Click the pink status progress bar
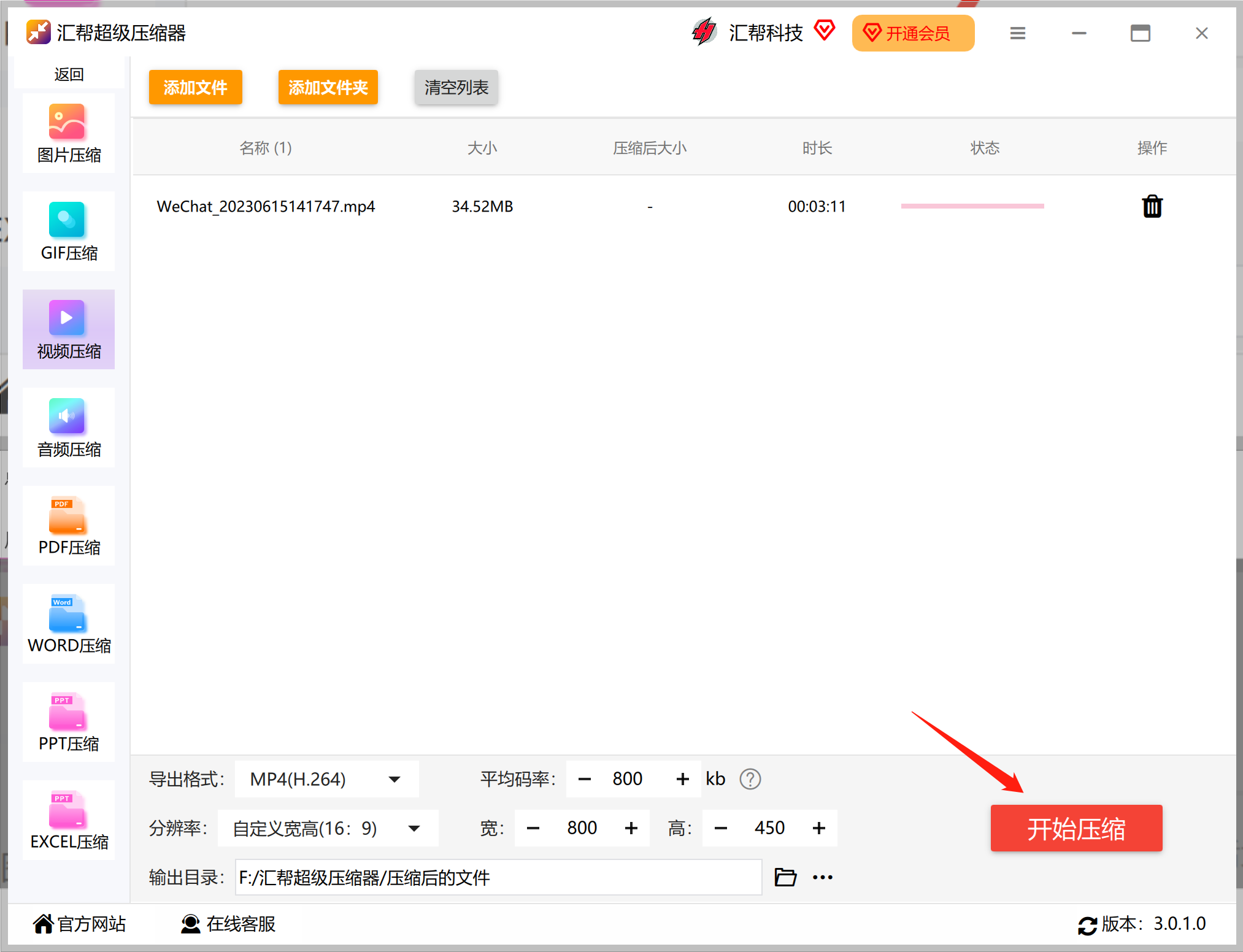 coord(972,206)
